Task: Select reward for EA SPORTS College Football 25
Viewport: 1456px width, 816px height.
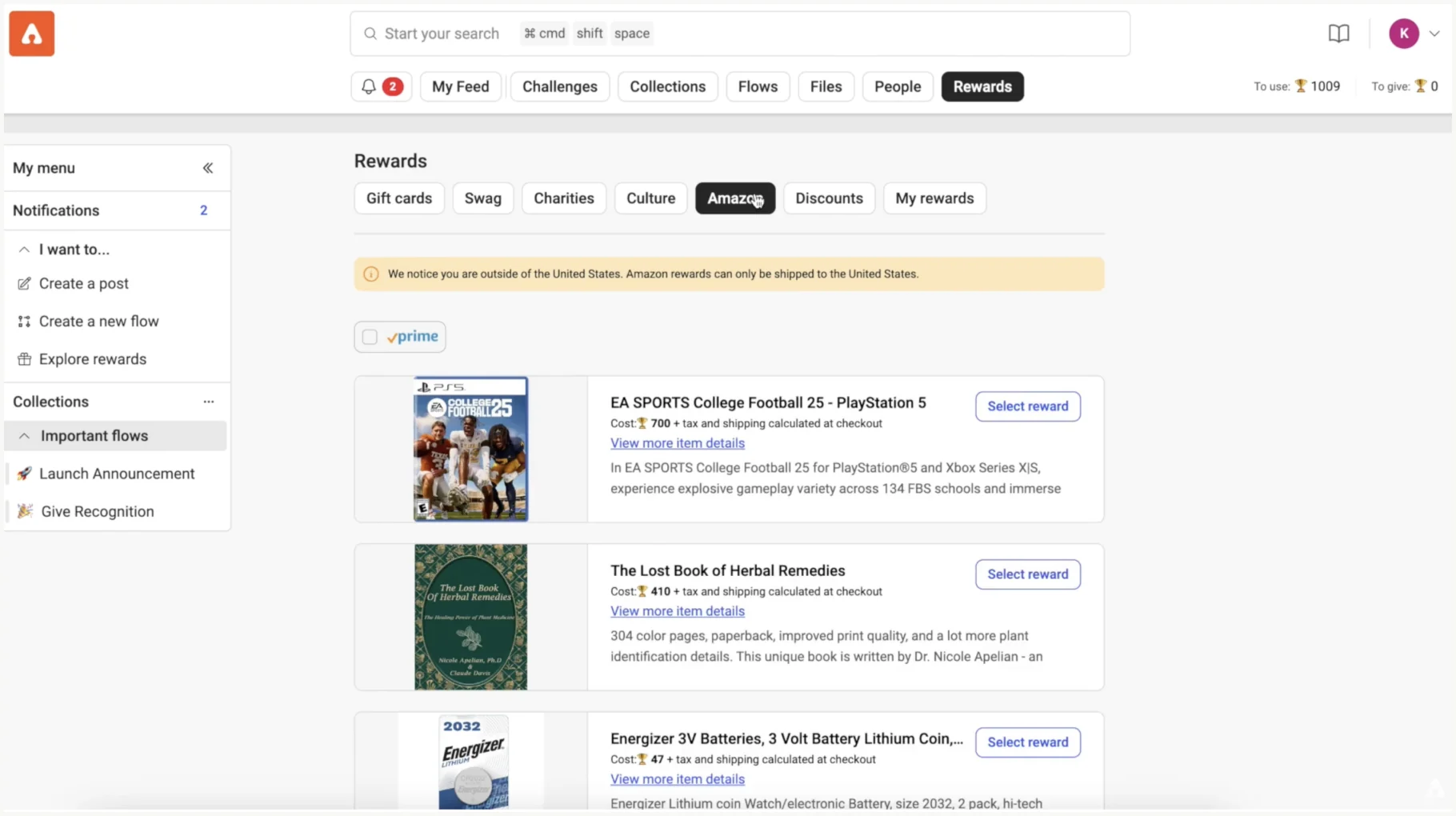Action: coord(1028,406)
